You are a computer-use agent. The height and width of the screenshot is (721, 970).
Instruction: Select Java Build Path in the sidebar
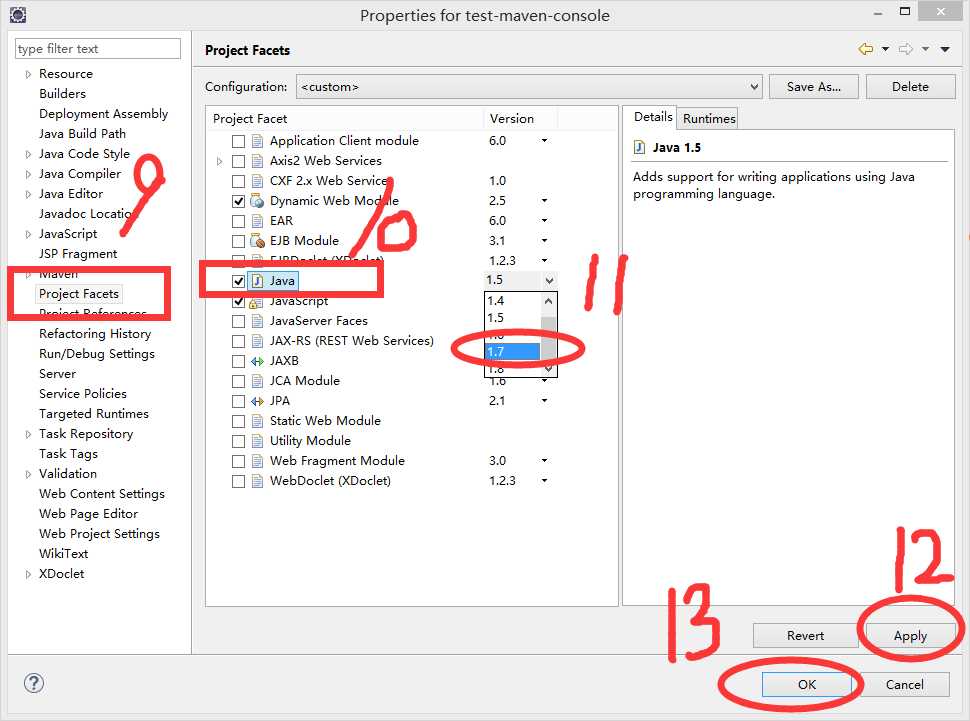(x=82, y=134)
